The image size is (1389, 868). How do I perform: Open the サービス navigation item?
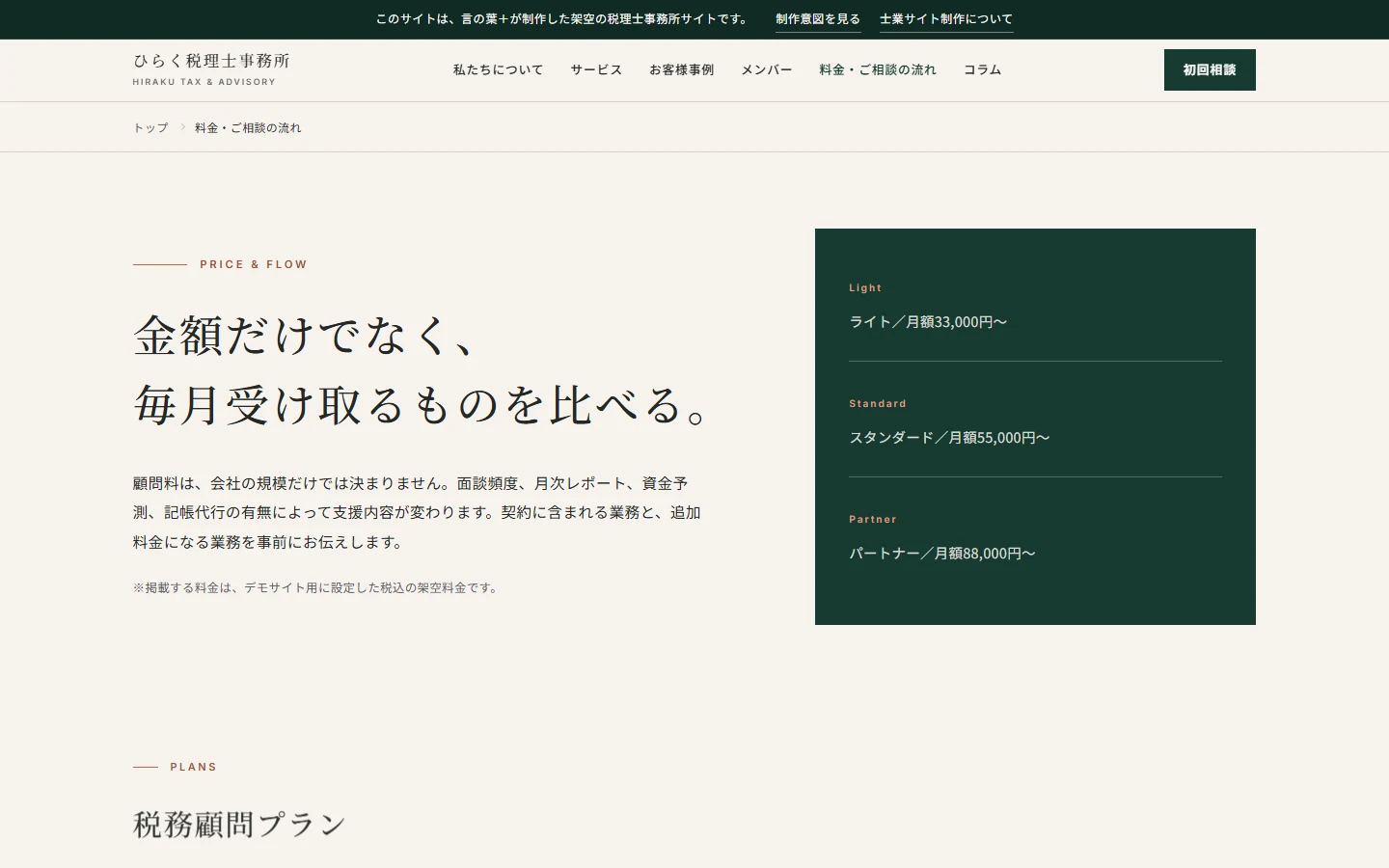click(x=596, y=70)
